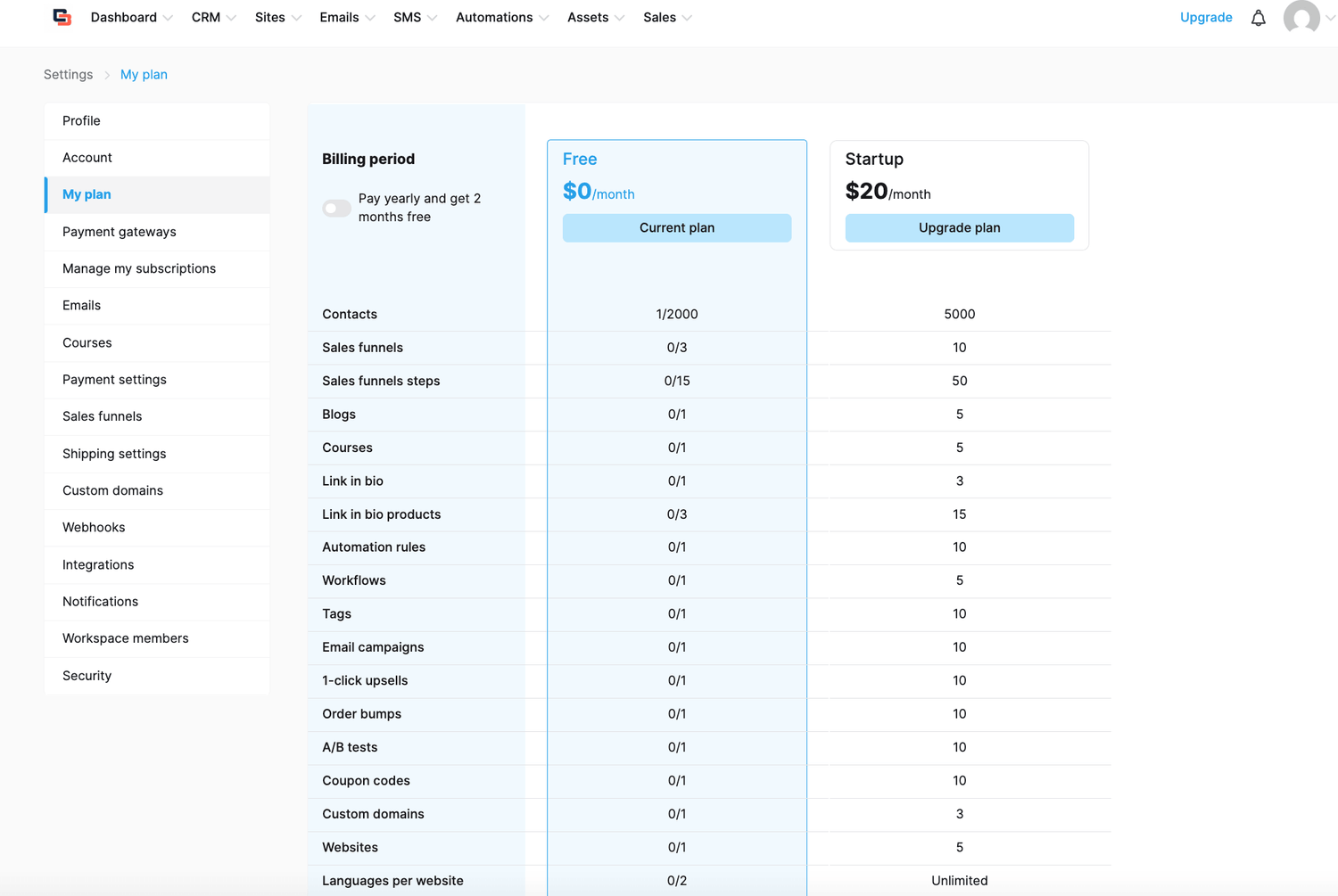The image size is (1338, 896).
Task: Expand the Automations dropdown menu
Action: (502, 18)
